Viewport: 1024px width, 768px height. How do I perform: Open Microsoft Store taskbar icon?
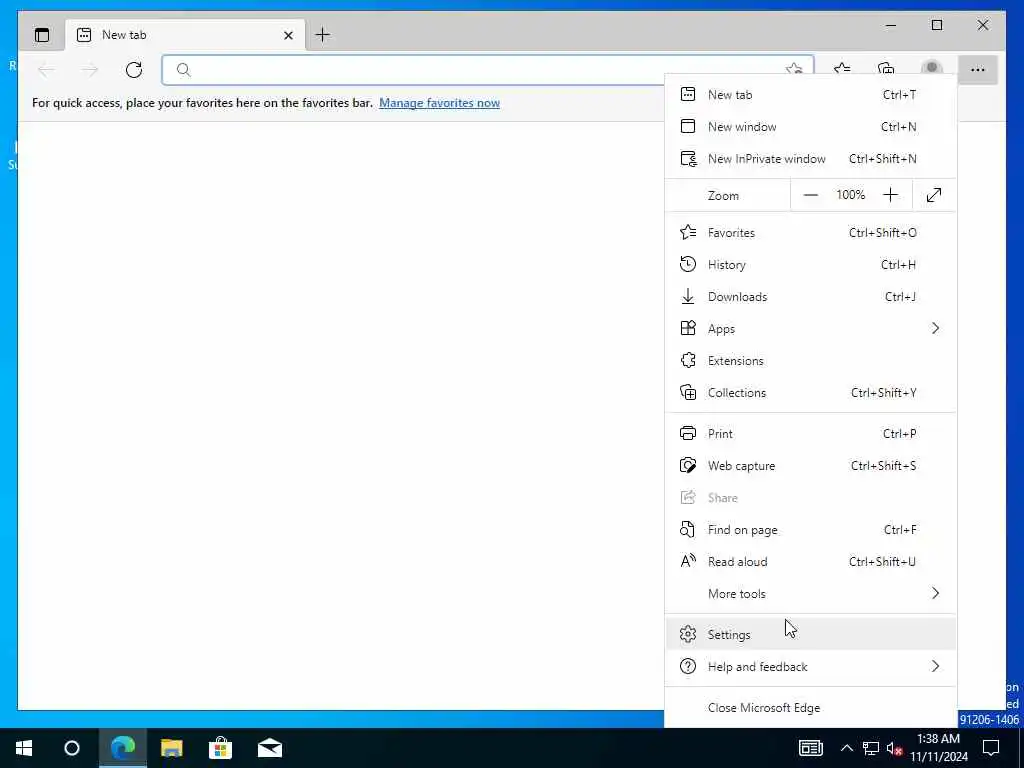pyautogui.click(x=221, y=748)
